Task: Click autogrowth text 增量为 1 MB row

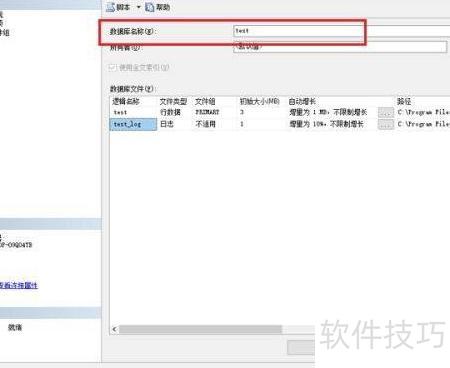Action: 328,112
